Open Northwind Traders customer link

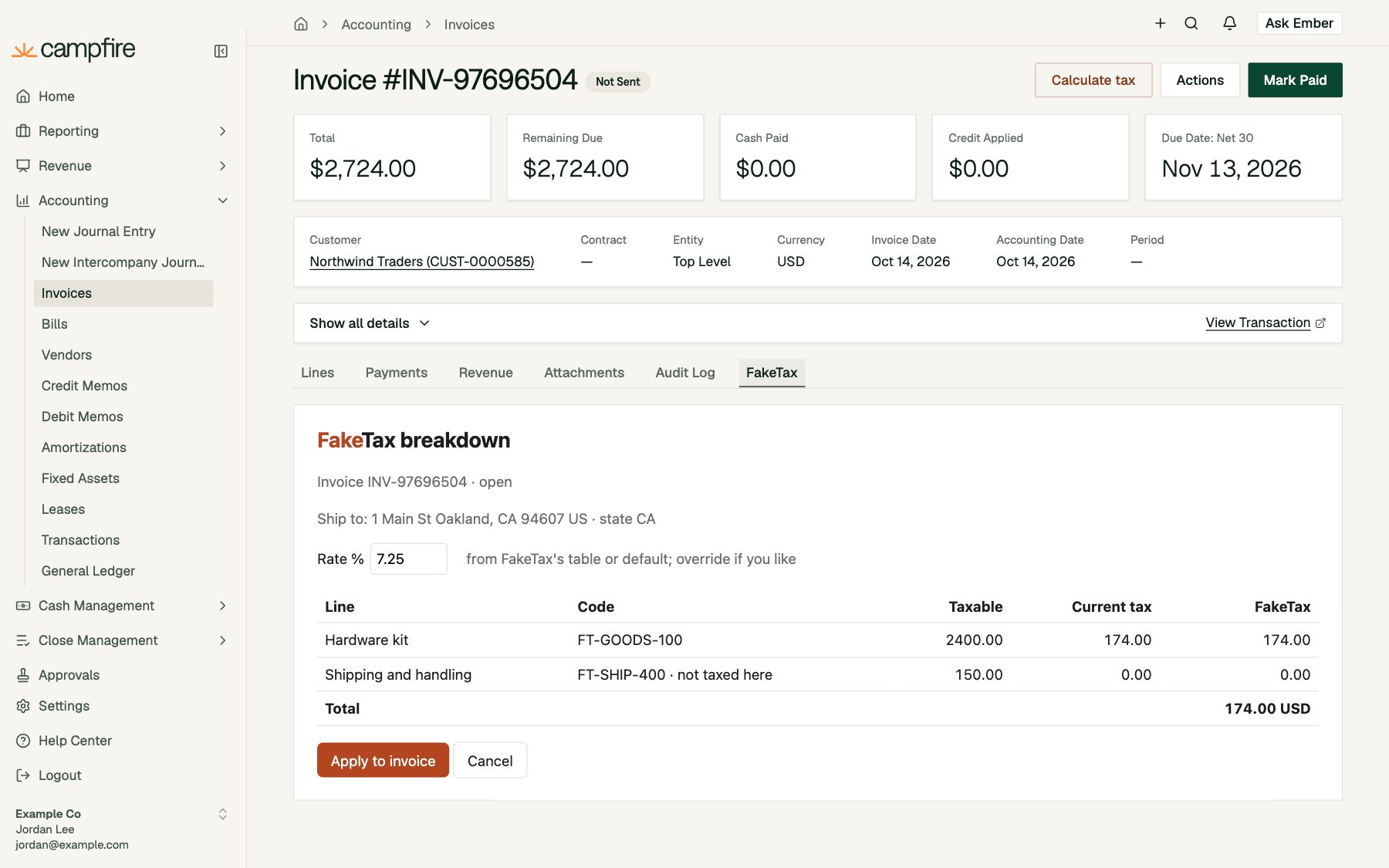click(x=422, y=262)
